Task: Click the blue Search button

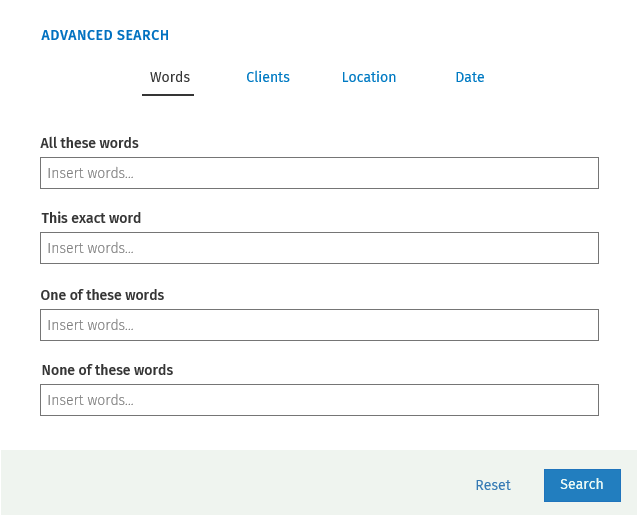Action: pyautogui.click(x=582, y=485)
